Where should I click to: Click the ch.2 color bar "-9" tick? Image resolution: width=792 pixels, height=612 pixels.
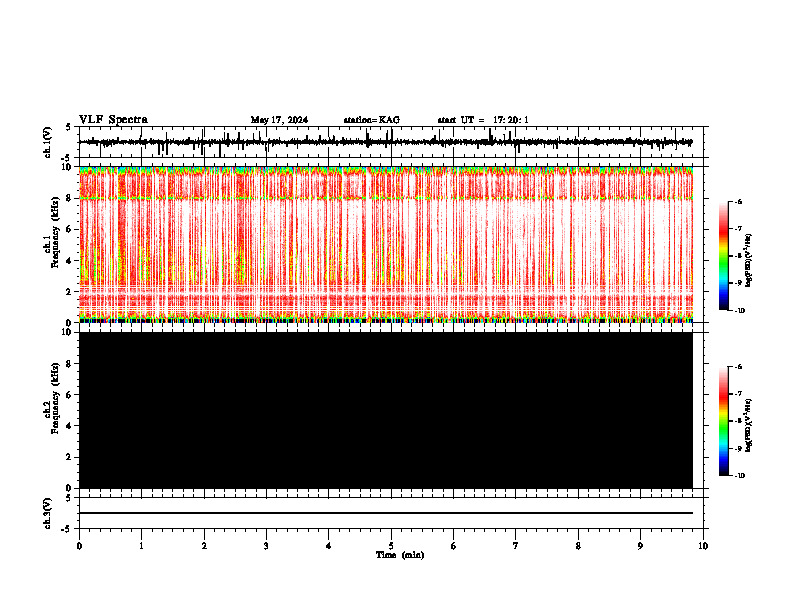point(739,448)
